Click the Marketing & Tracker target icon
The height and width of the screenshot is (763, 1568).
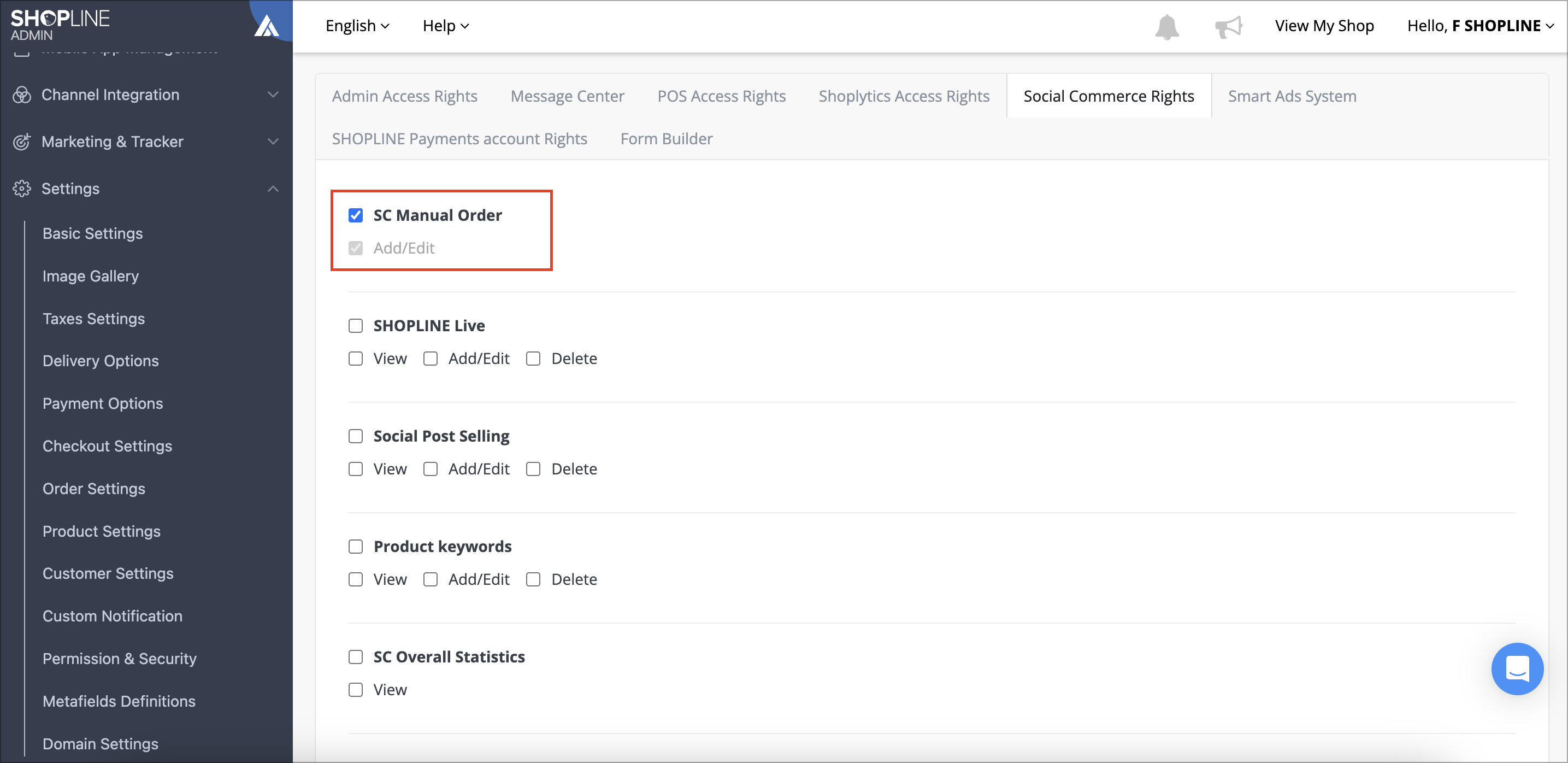click(x=22, y=141)
